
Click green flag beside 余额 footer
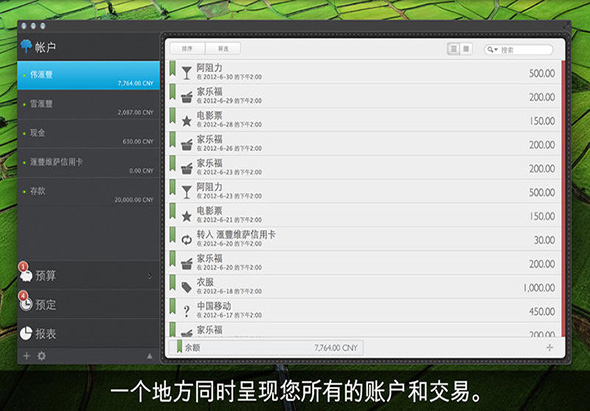click(x=179, y=346)
